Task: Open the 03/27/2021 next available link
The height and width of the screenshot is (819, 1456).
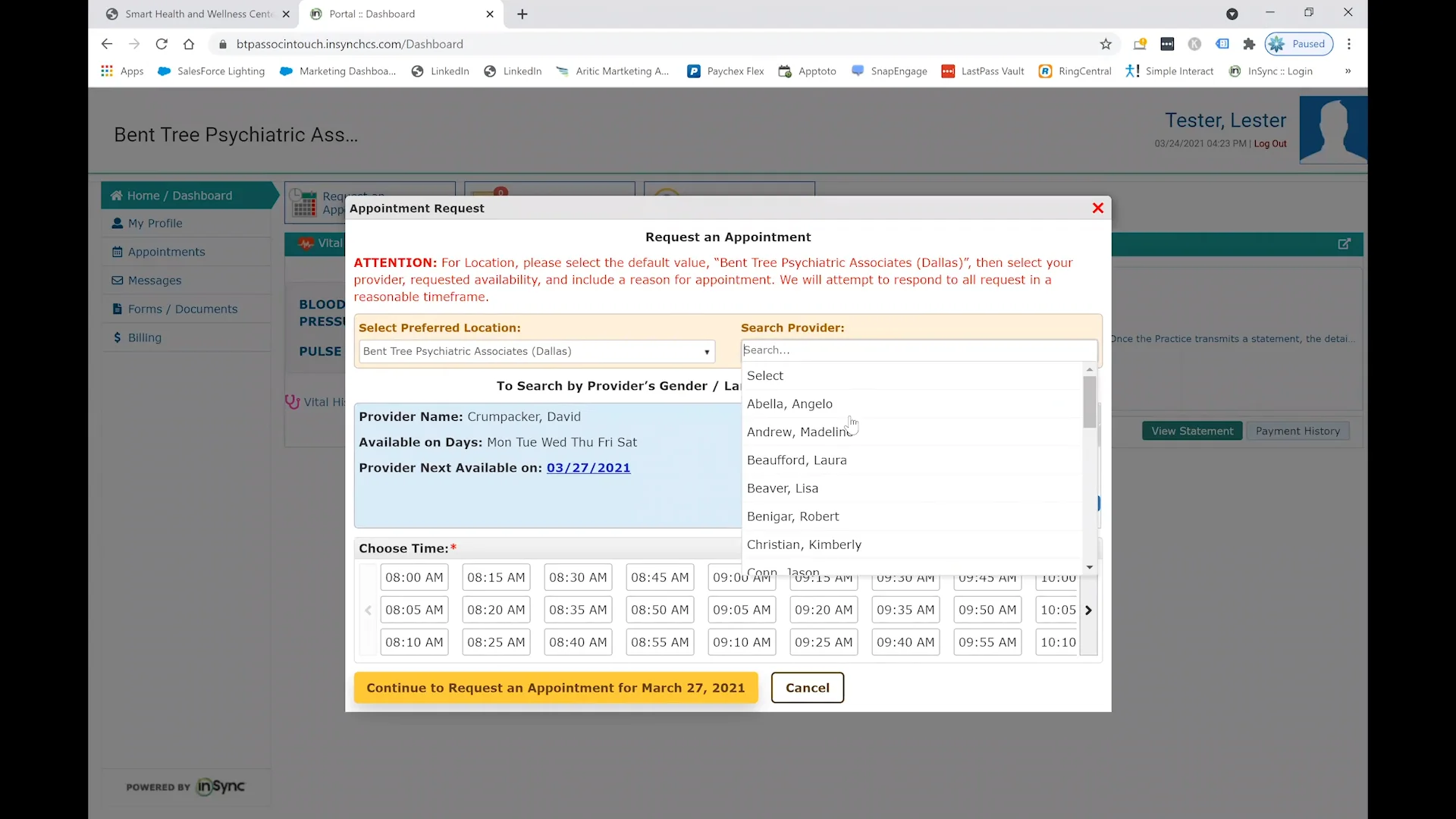Action: pos(588,468)
